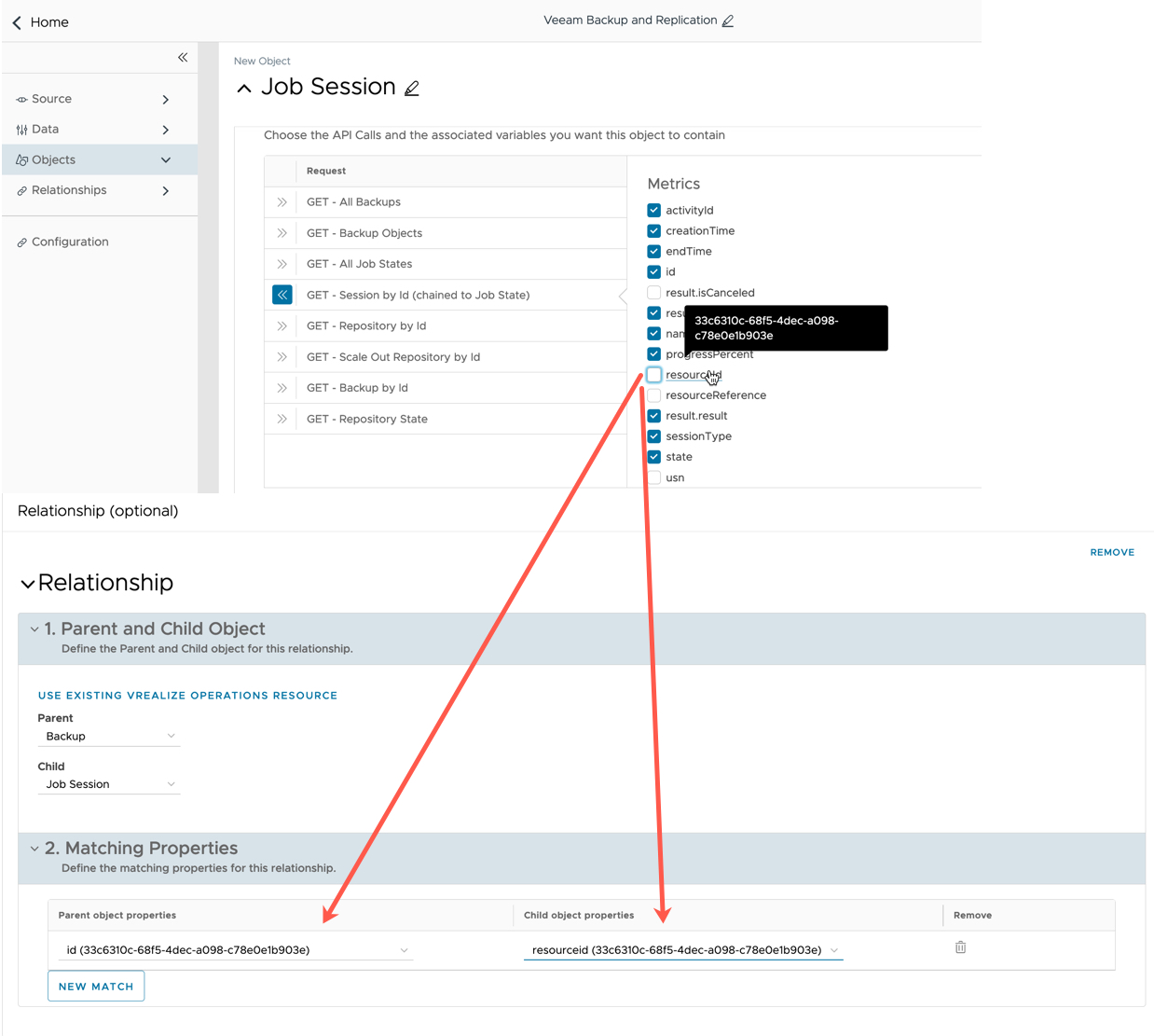Open the Source sidebar item

100,99
